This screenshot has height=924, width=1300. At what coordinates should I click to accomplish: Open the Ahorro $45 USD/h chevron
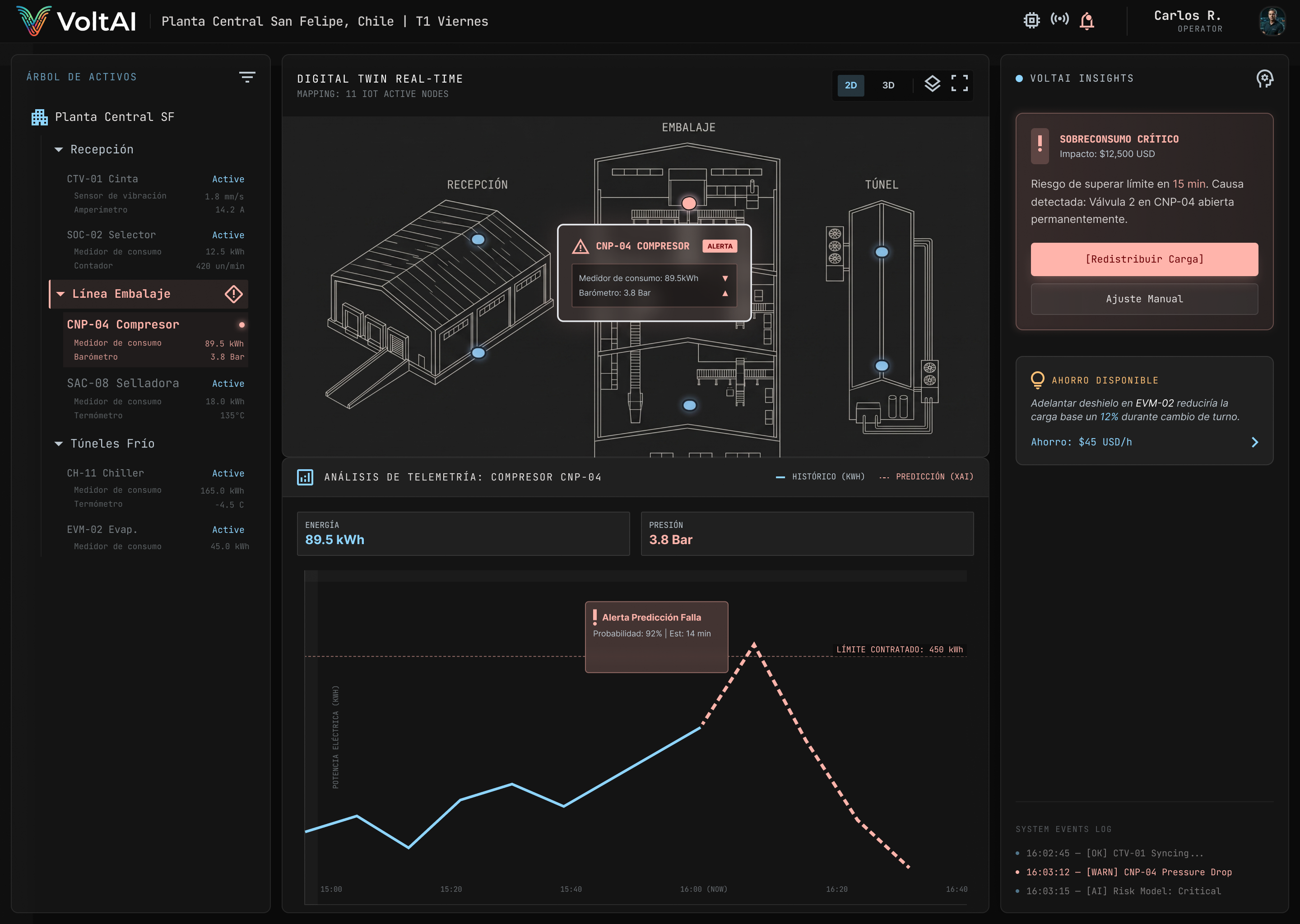click(x=1254, y=443)
